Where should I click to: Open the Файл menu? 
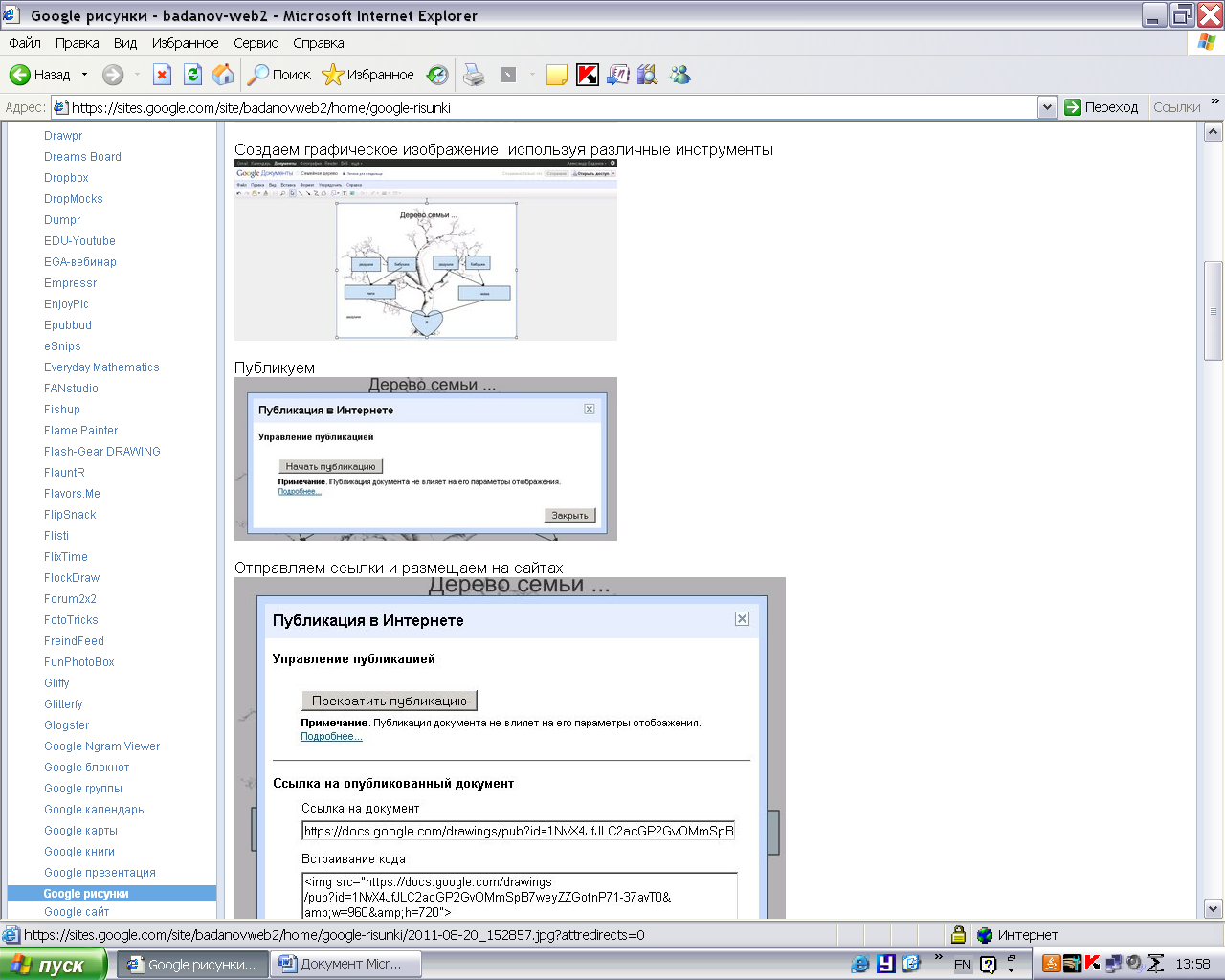(25, 43)
